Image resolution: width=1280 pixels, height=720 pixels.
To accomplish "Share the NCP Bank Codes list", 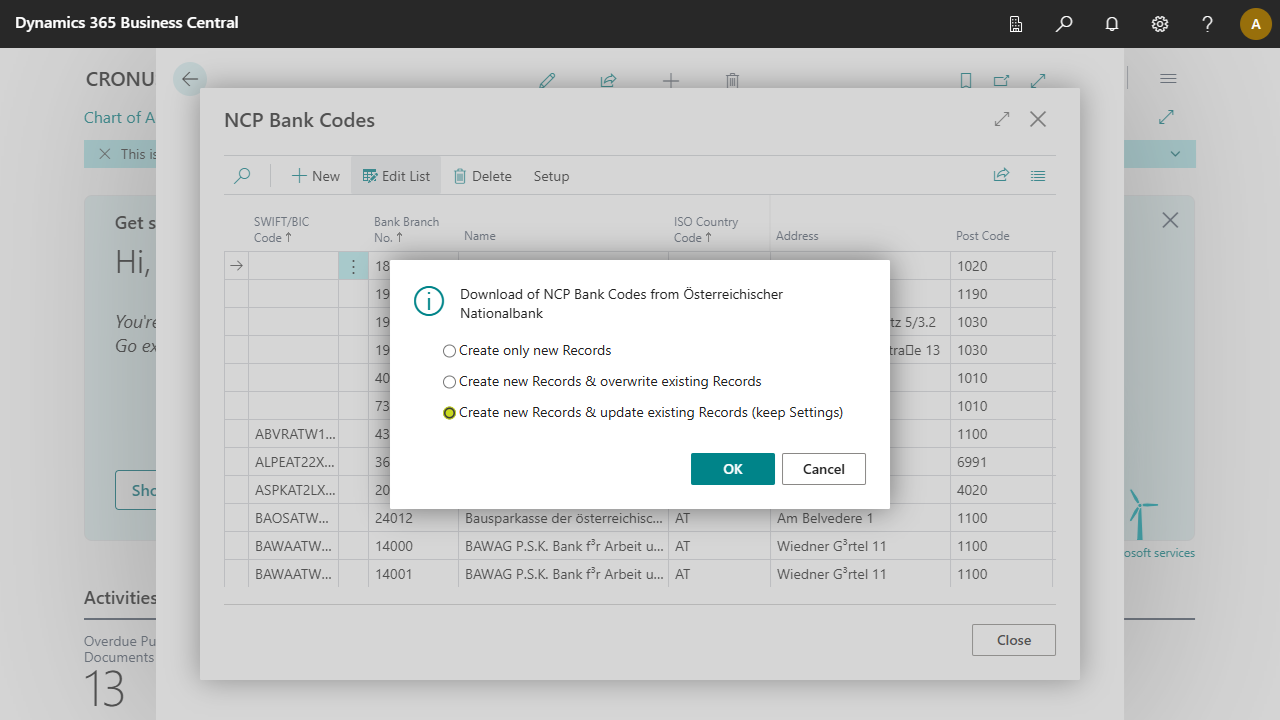I will click(1001, 176).
